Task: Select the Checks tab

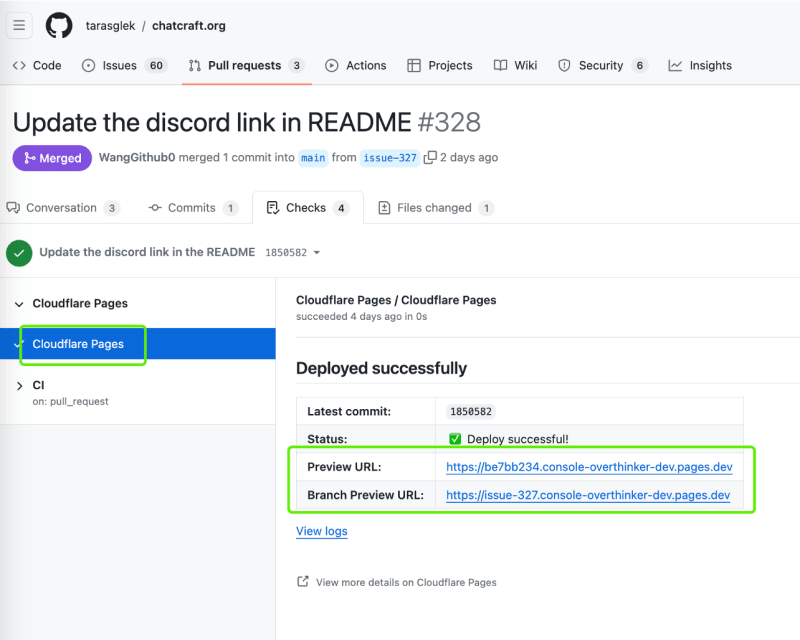Action: click(x=308, y=208)
